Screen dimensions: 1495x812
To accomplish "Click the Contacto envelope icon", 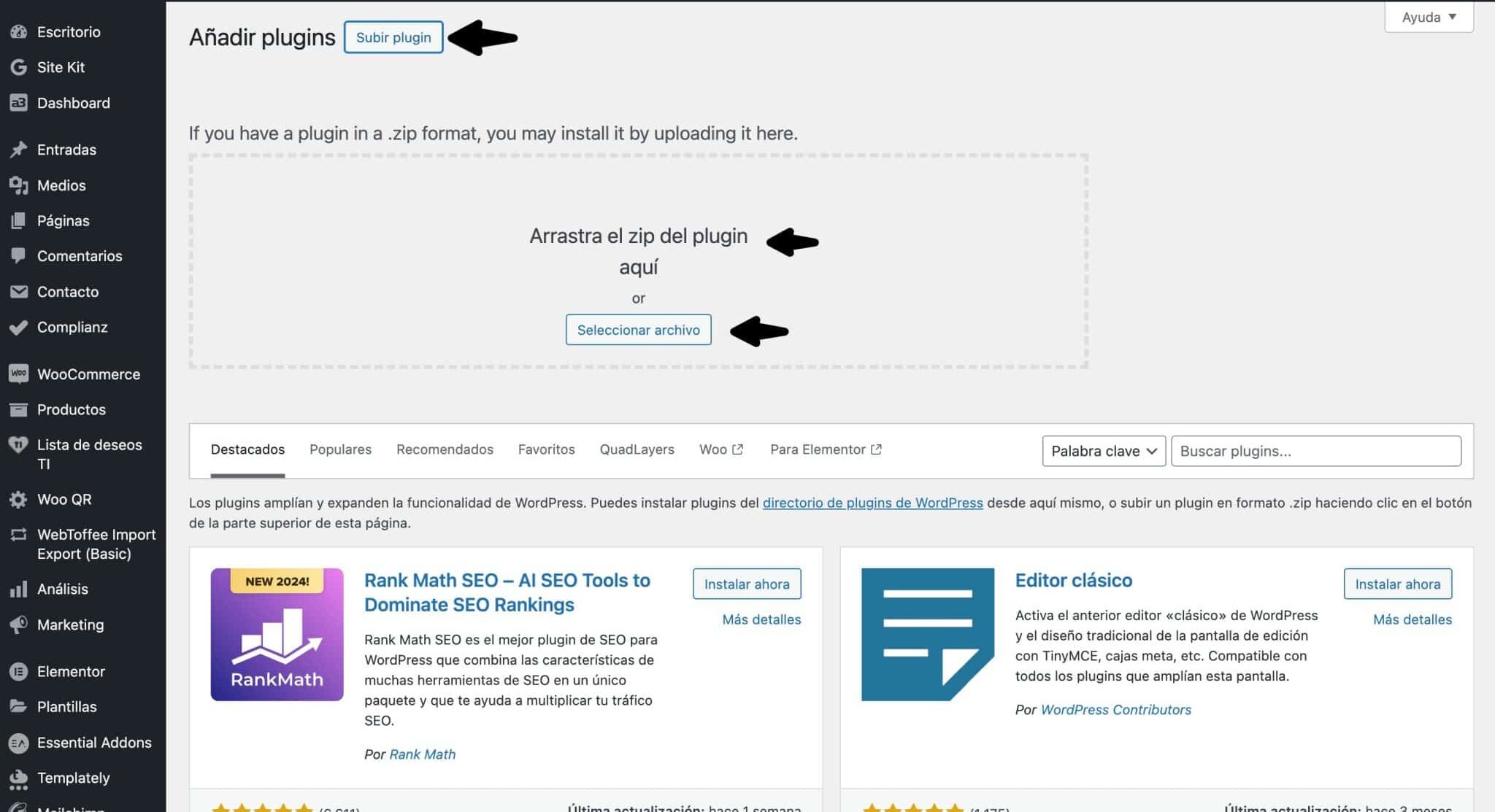I will click(19, 292).
